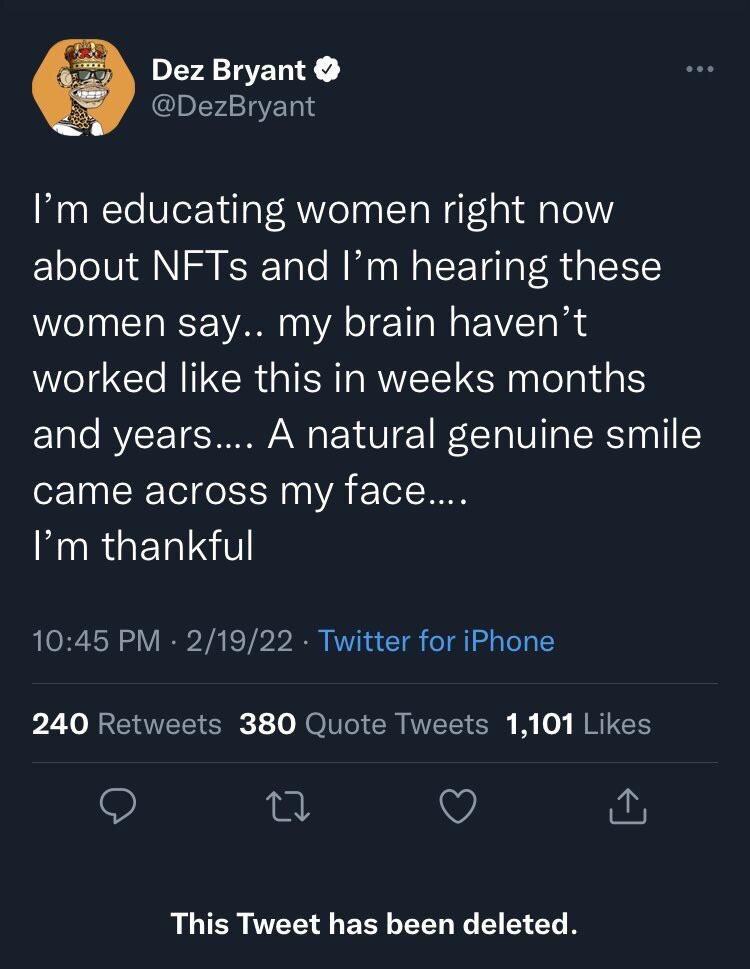This screenshot has height=969, width=750.
Task: Click the "This Tweet has been deleted" notice
Action: click(x=374, y=922)
